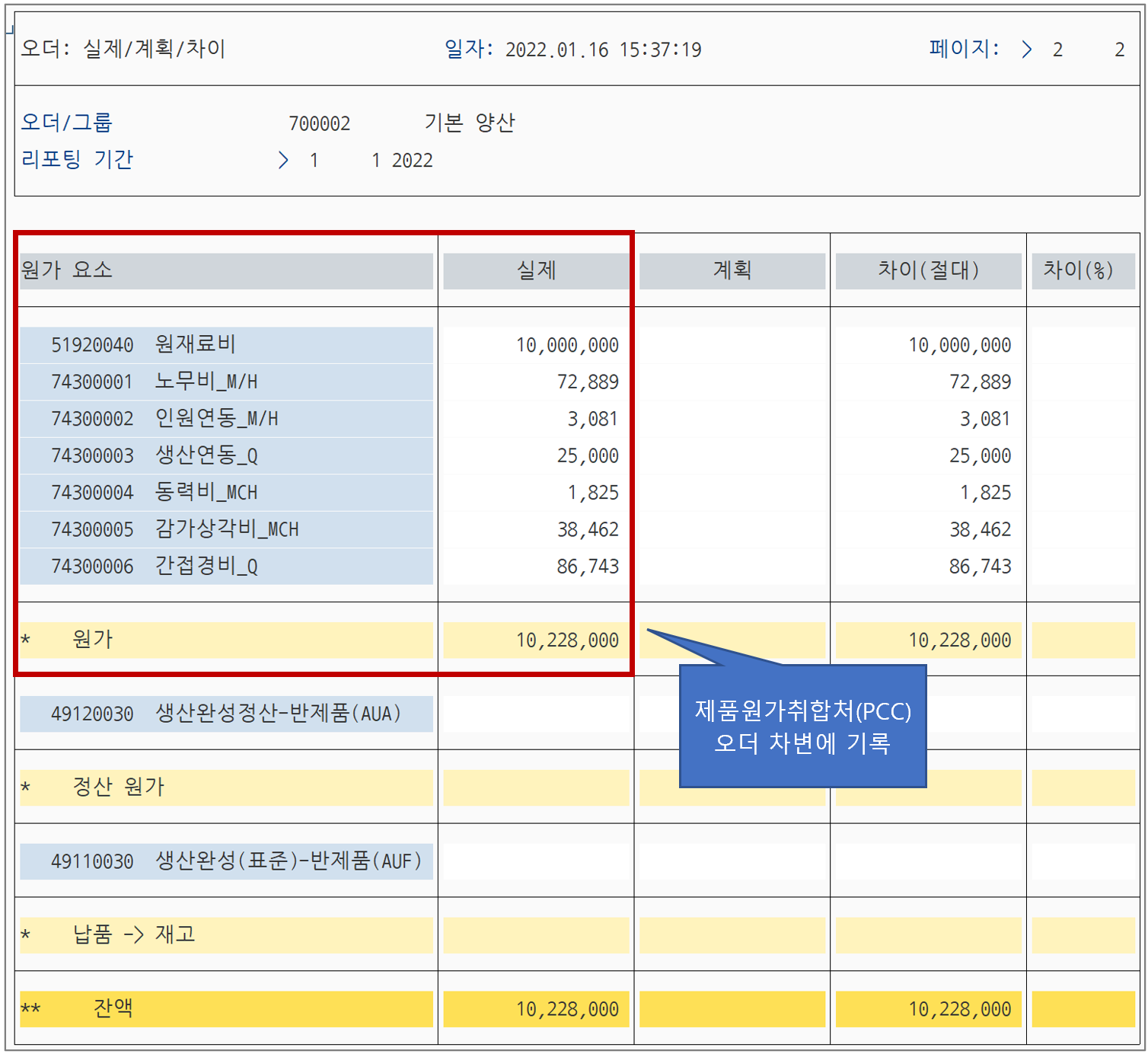Click 차이(절대) 잔액 total 10,228,000

959,1009
